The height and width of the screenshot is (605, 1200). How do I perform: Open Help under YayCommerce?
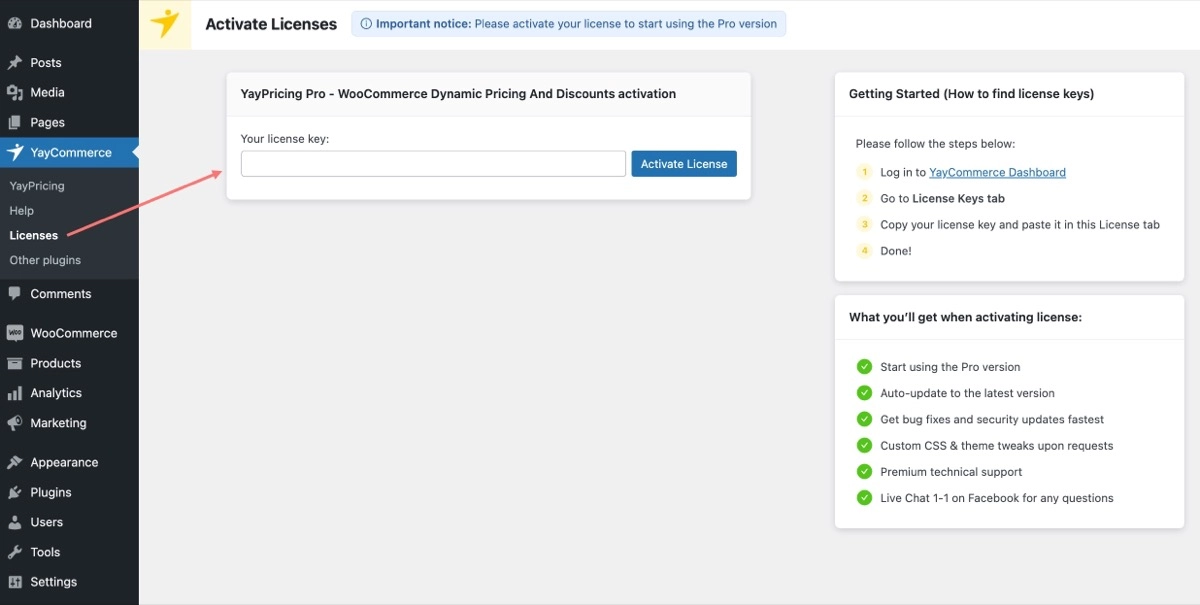22,211
